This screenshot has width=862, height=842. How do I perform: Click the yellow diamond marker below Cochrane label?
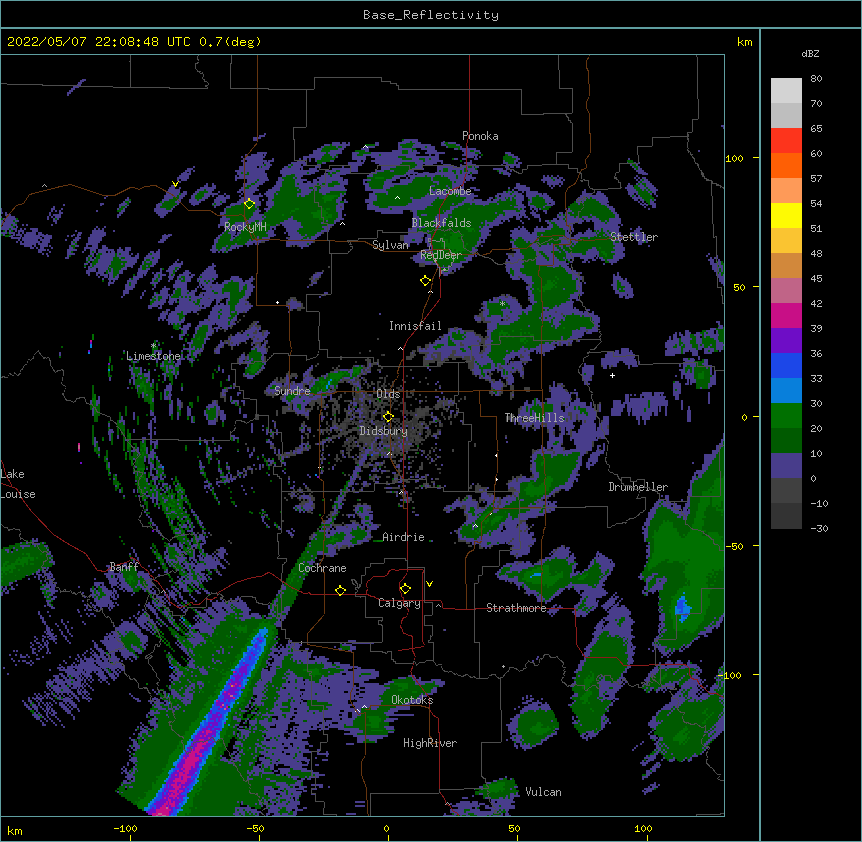(340, 590)
